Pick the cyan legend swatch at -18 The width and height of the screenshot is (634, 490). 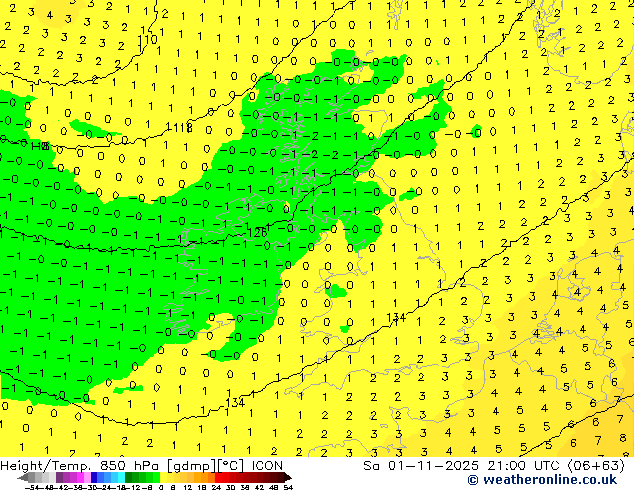tap(121, 477)
